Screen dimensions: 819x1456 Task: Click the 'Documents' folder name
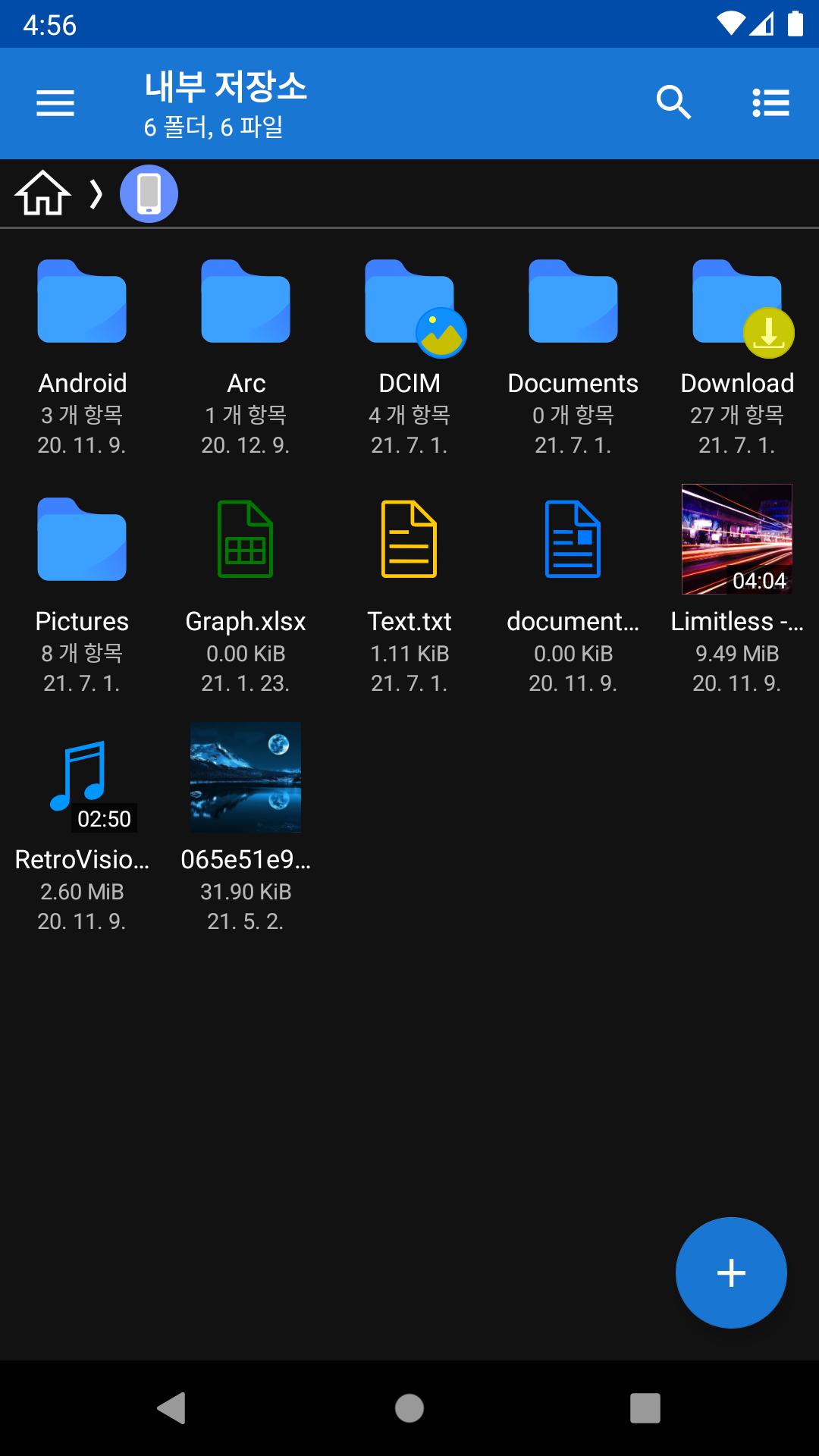[573, 384]
